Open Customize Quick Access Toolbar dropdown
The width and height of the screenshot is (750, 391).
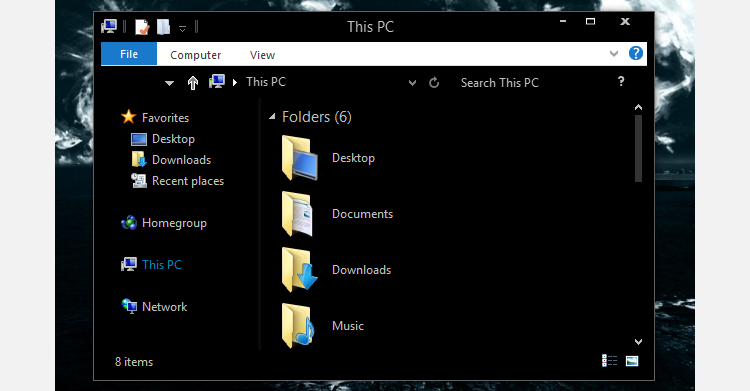(x=182, y=29)
